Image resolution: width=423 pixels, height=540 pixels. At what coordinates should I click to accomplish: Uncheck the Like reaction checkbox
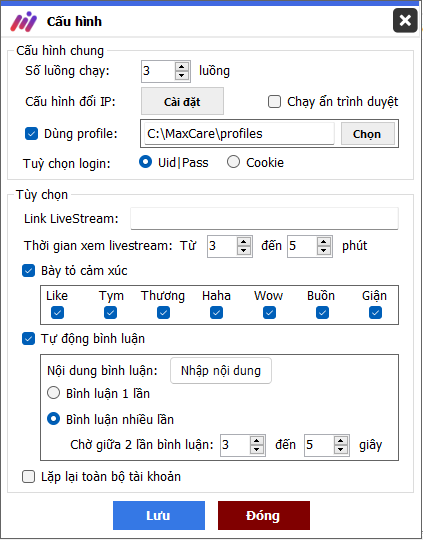click(x=58, y=313)
